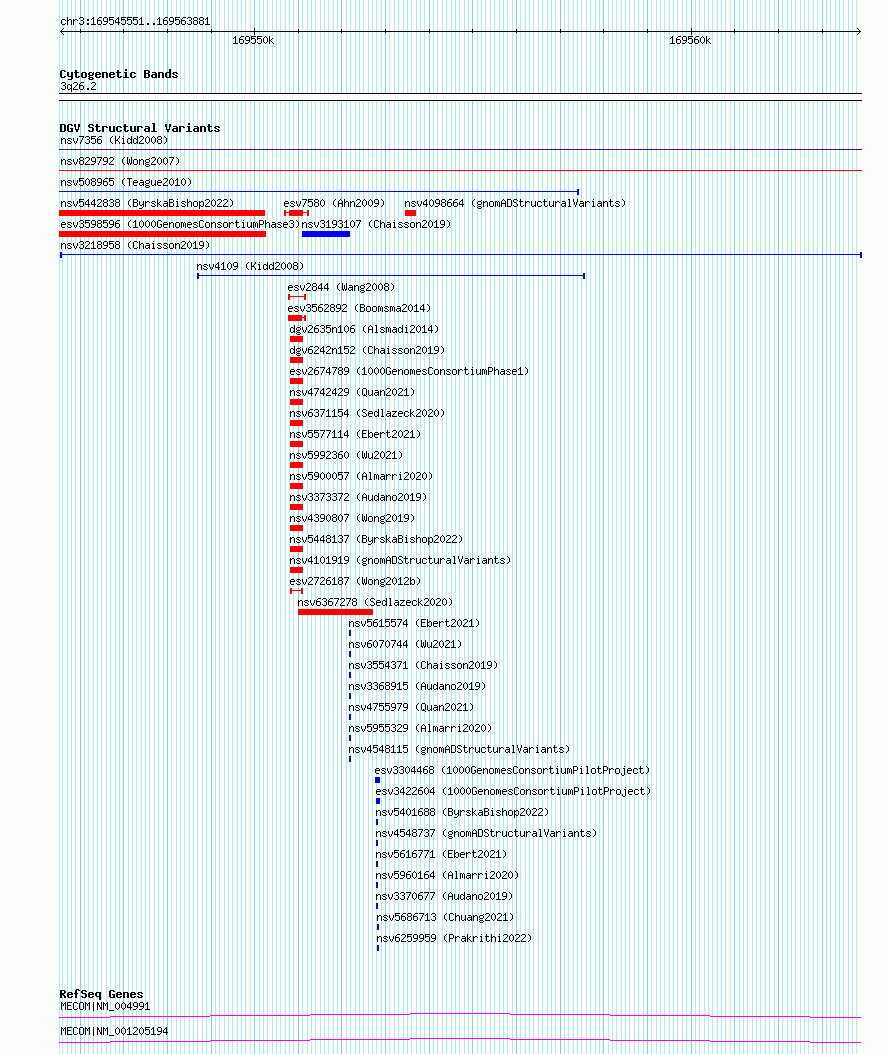The width and height of the screenshot is (890, 1054).
Task: Click nsv4548737 gnomADStructuralVariants label
Action: (x=486, y=834)
